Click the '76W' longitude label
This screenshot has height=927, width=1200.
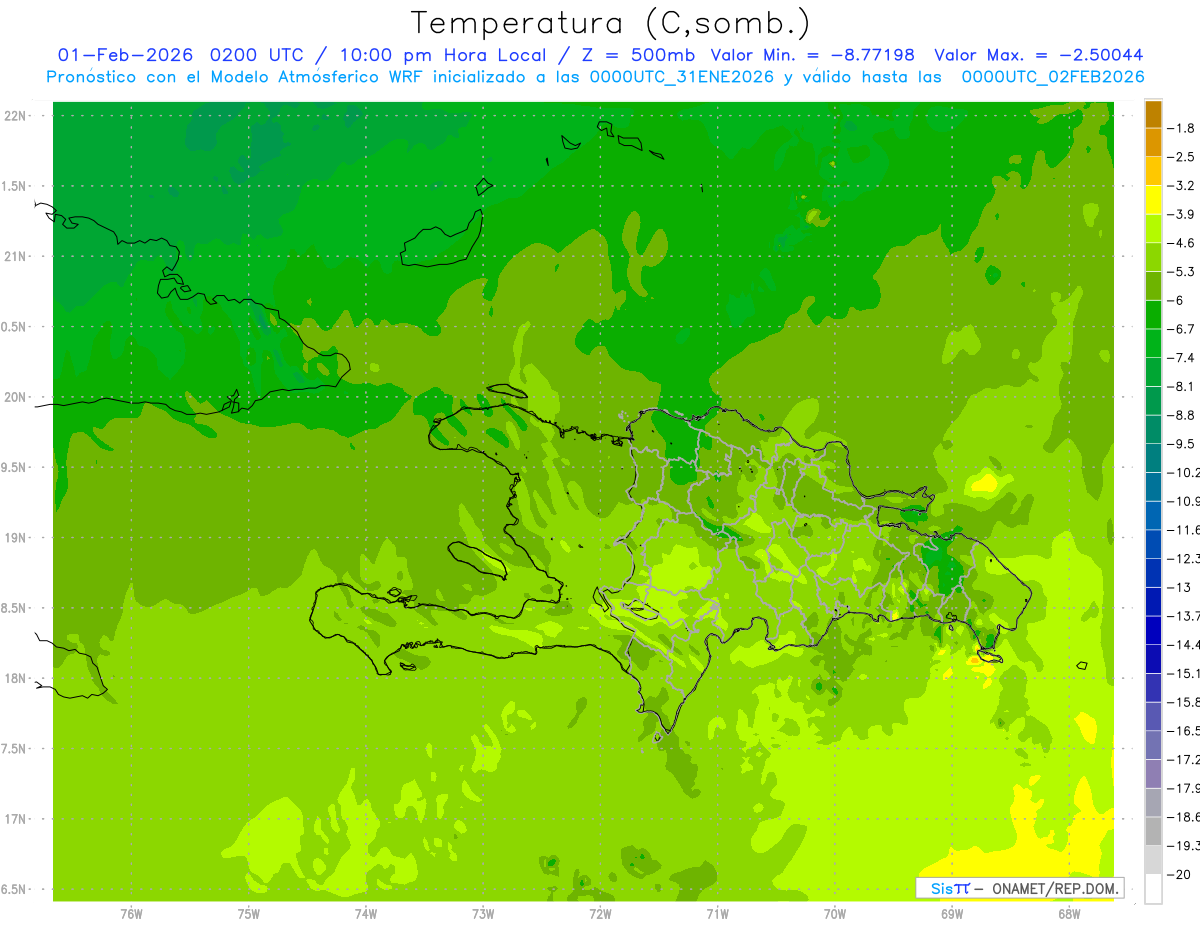point(131,913)
